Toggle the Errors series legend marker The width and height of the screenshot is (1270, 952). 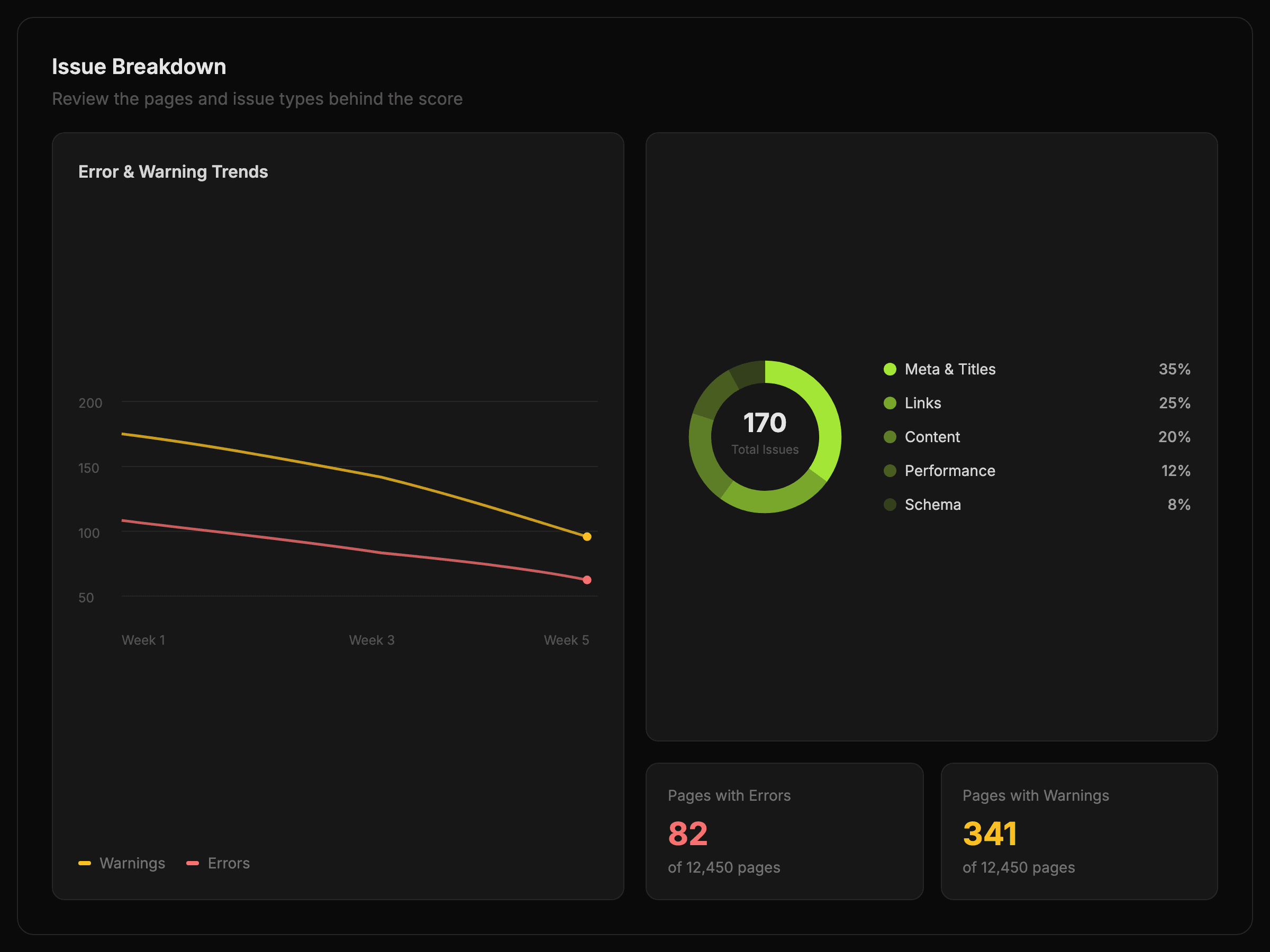(x=193, y=863)
